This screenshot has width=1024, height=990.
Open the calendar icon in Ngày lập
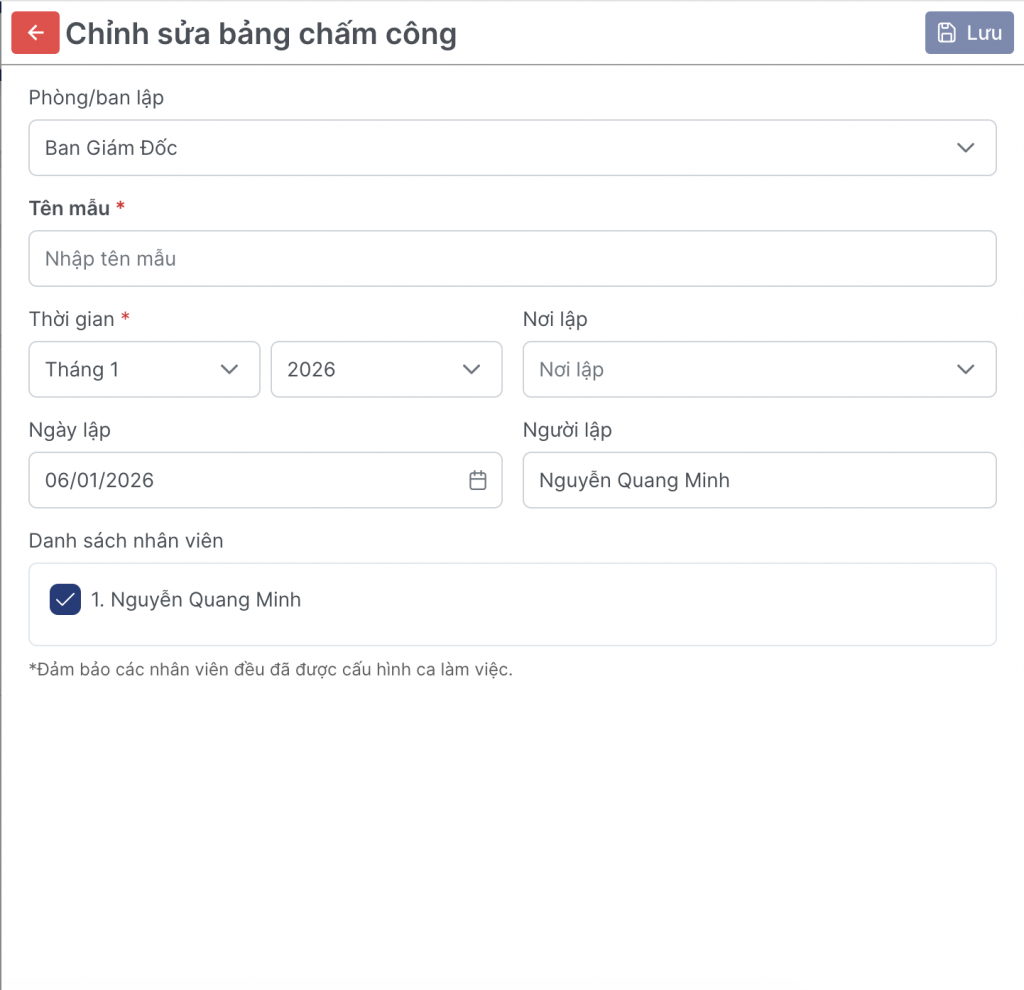478,480
